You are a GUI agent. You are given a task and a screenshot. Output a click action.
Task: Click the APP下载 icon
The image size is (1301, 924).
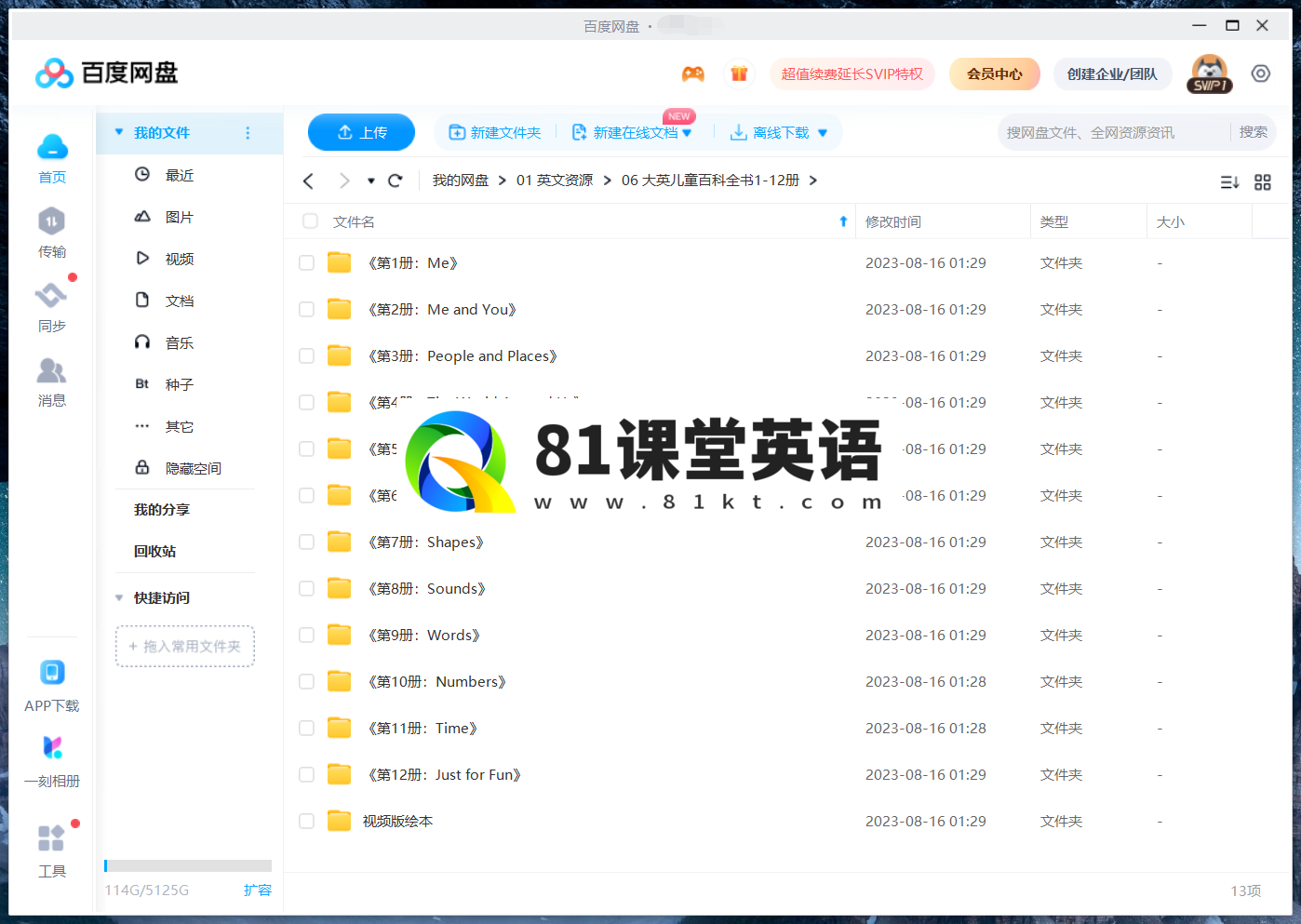tap(52, 672)
